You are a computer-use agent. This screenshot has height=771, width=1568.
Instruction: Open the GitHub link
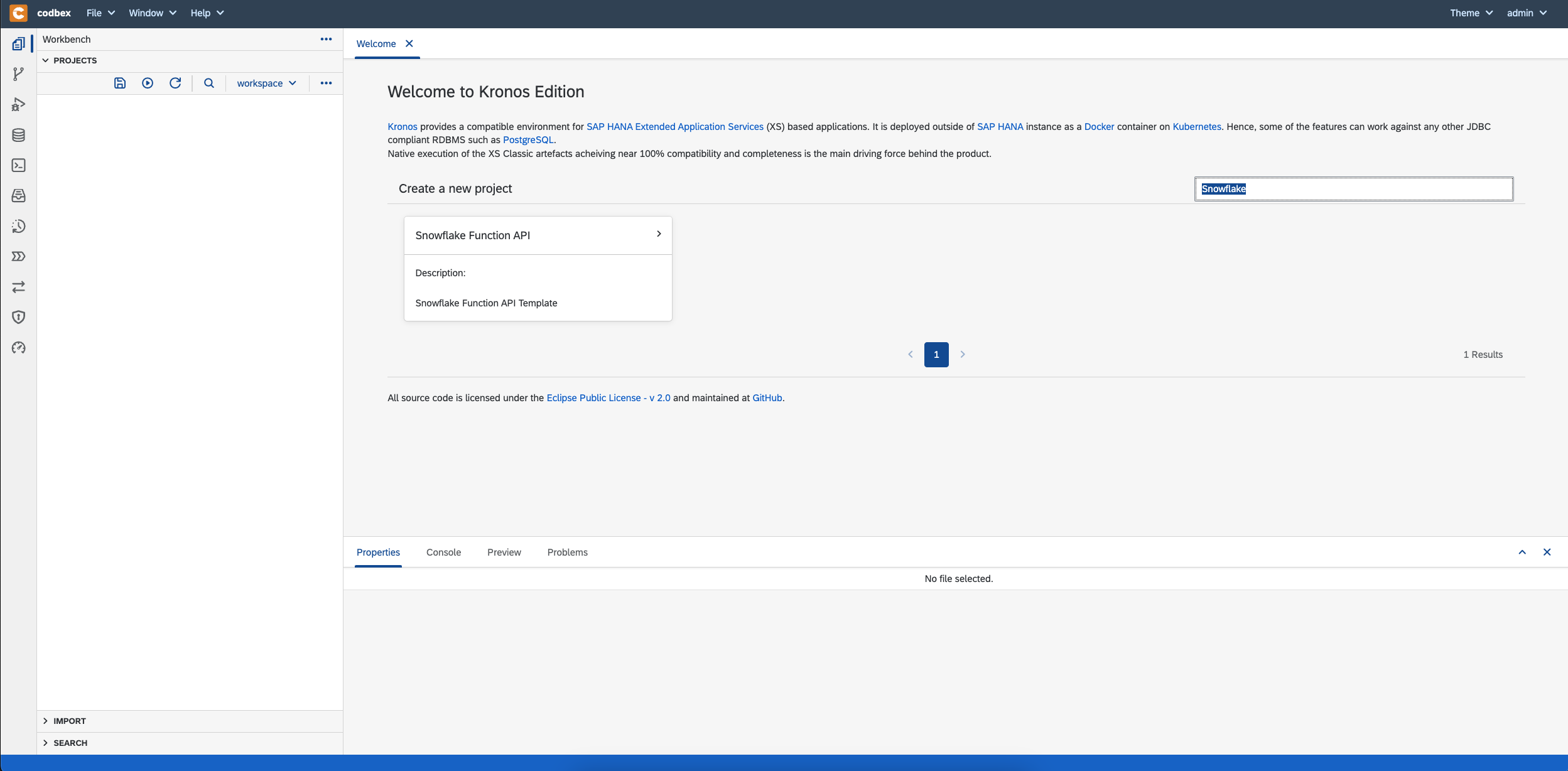pos(767,397)
